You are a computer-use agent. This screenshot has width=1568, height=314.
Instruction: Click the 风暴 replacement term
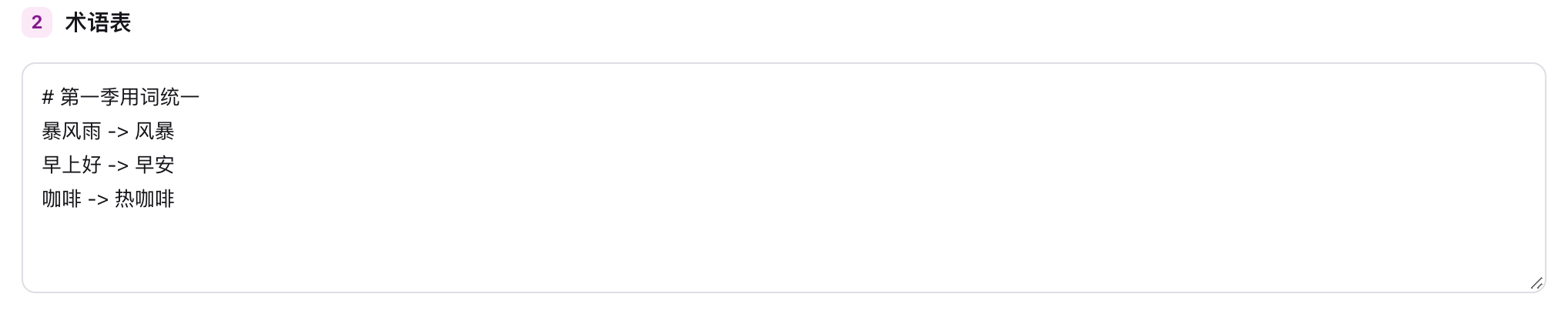[x=155, y=131]
